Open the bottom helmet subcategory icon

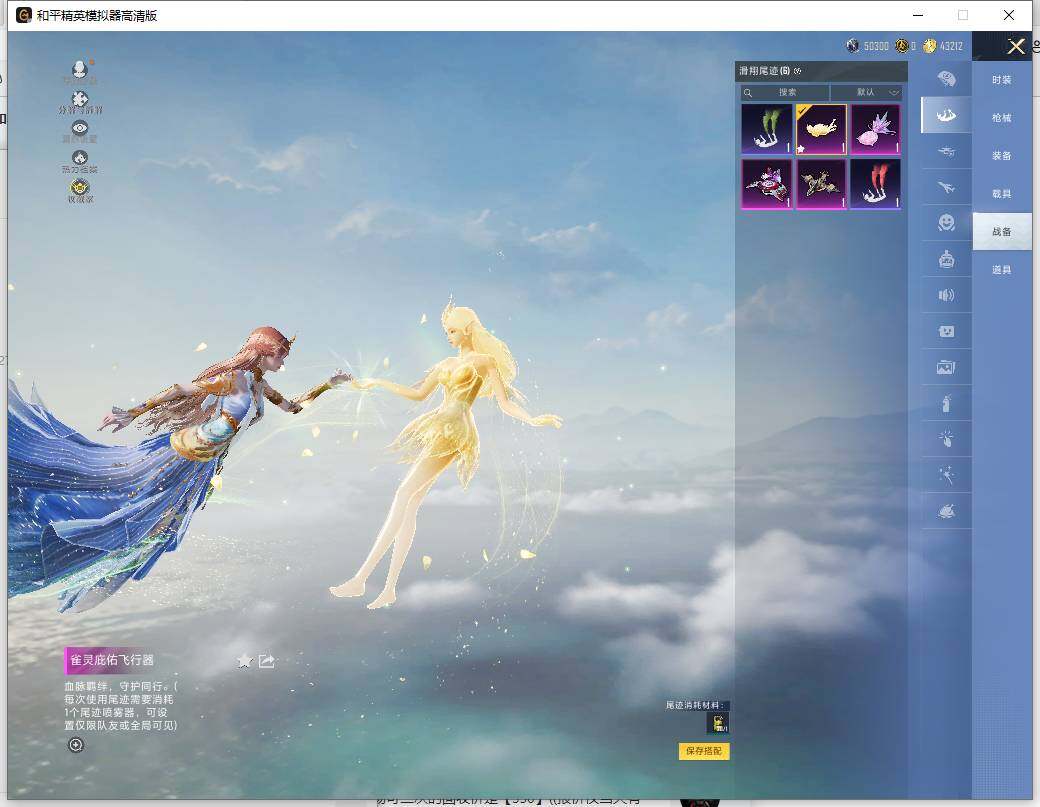(946, 511)
